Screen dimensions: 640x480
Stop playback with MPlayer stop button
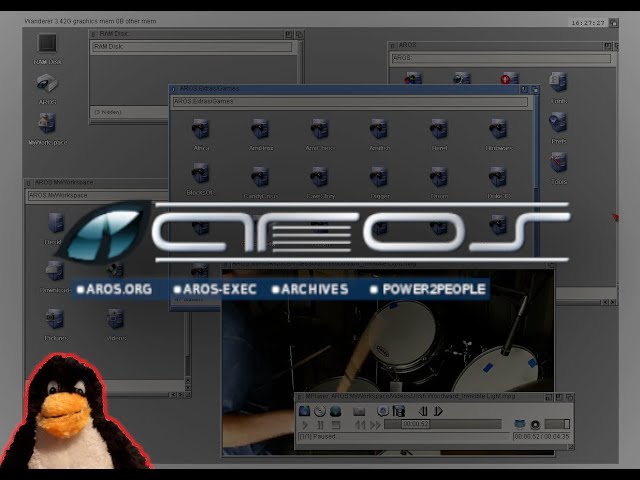point(336,425)
